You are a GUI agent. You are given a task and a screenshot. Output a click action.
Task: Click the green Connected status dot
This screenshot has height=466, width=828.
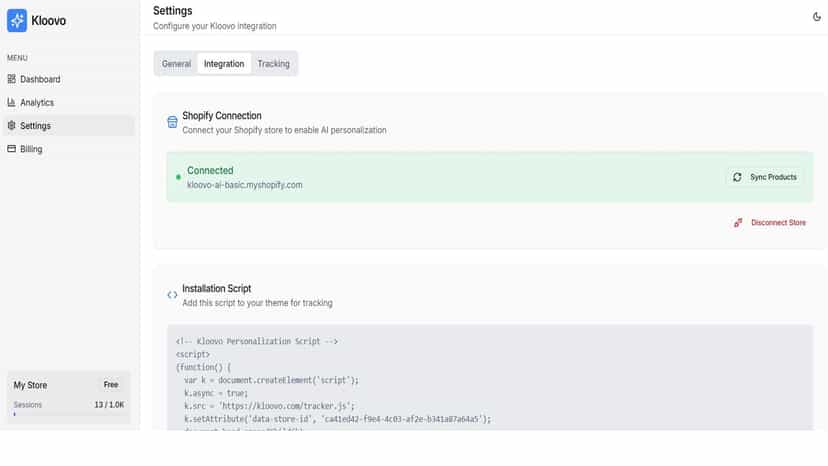coord(178,178)
